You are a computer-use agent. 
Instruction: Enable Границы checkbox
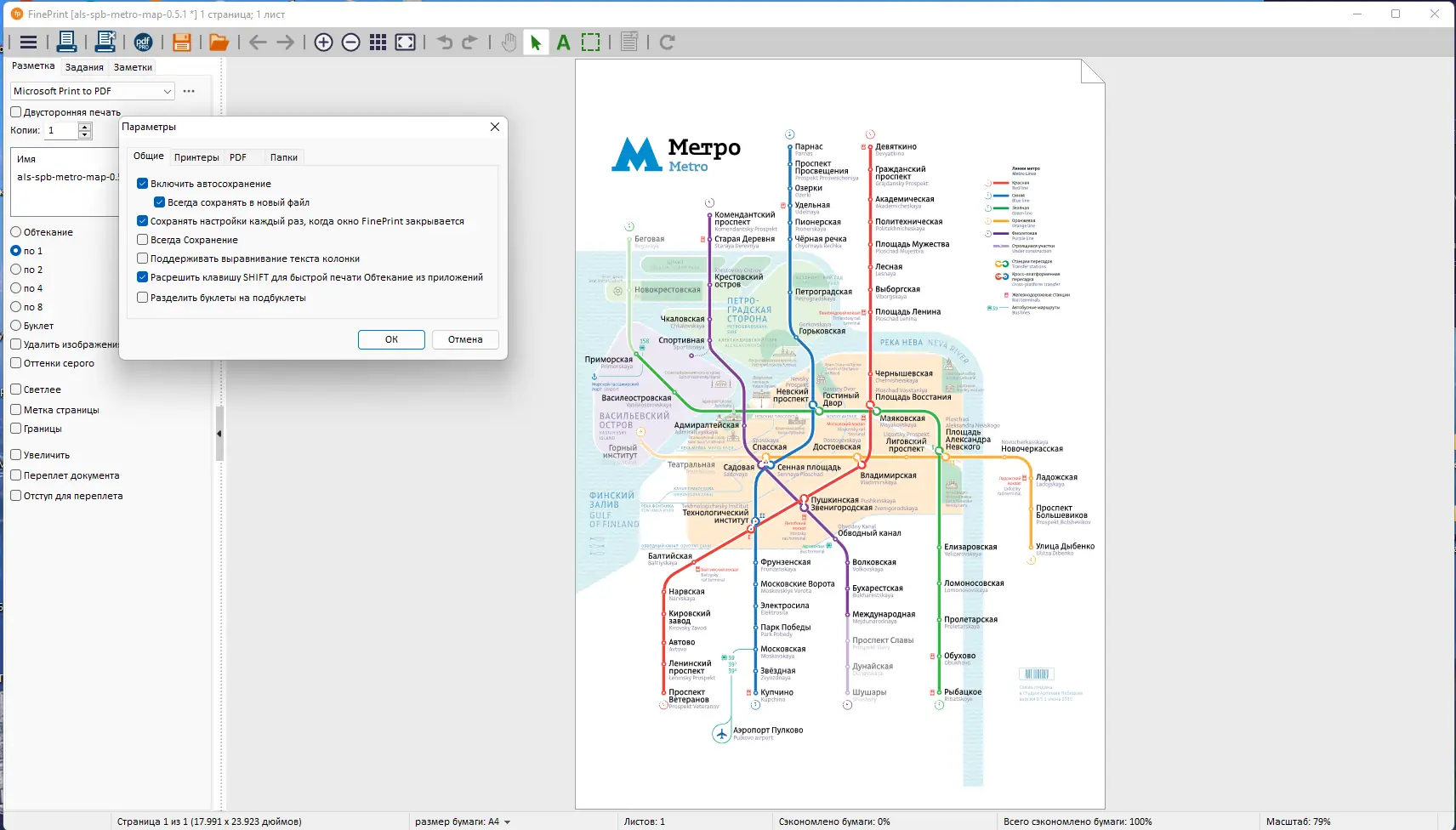[x=15, y=429]
